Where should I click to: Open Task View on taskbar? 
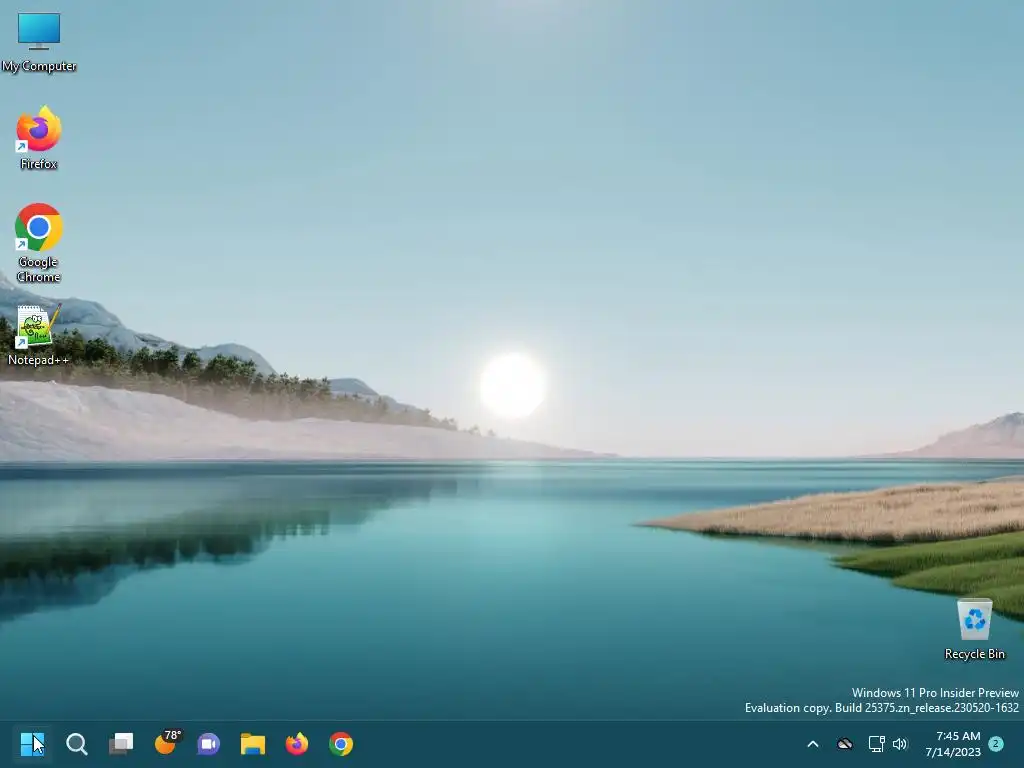point(121,744)
